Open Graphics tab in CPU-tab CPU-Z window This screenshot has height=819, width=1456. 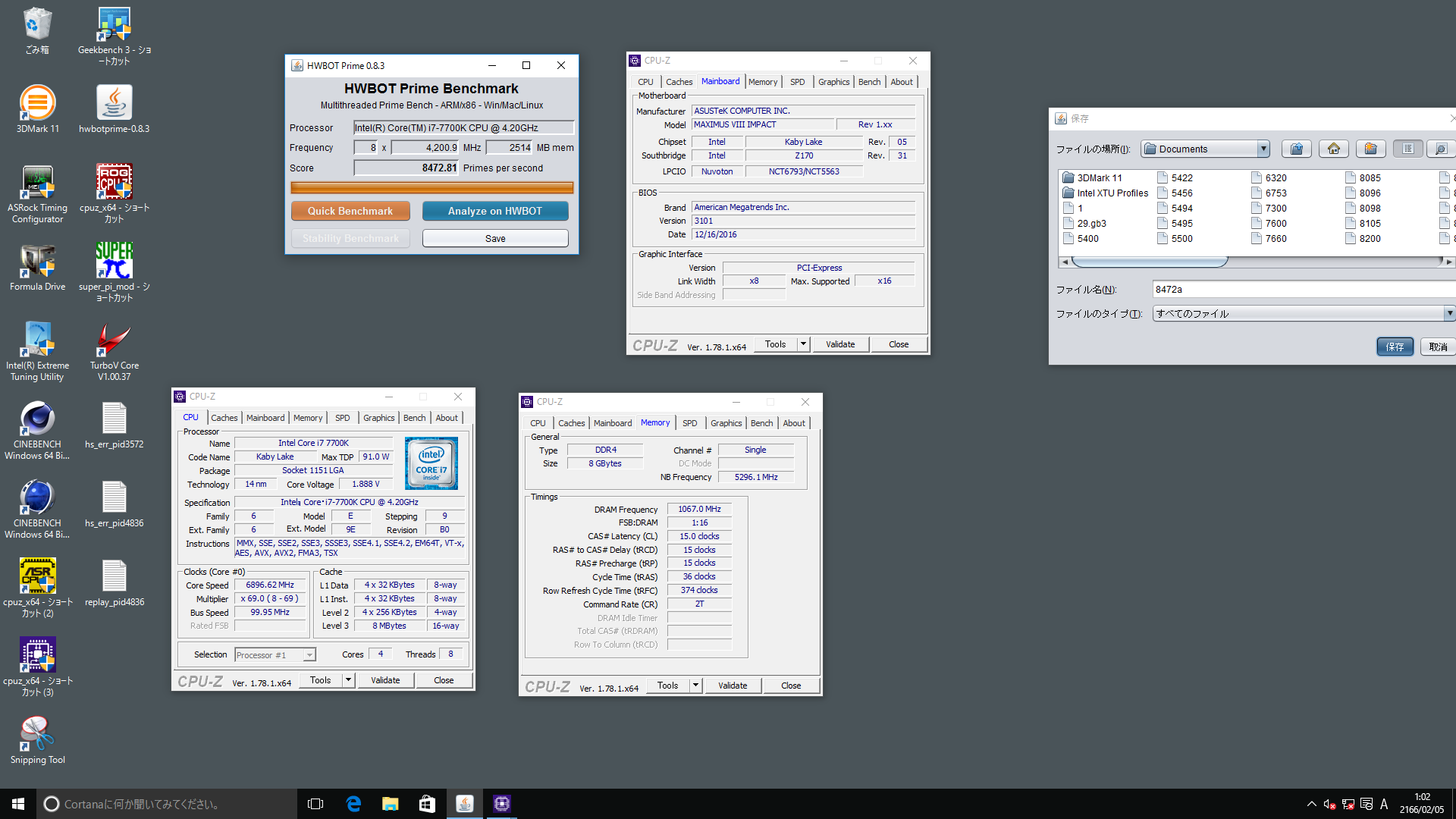pyautogui.click(x=378, y=418)
